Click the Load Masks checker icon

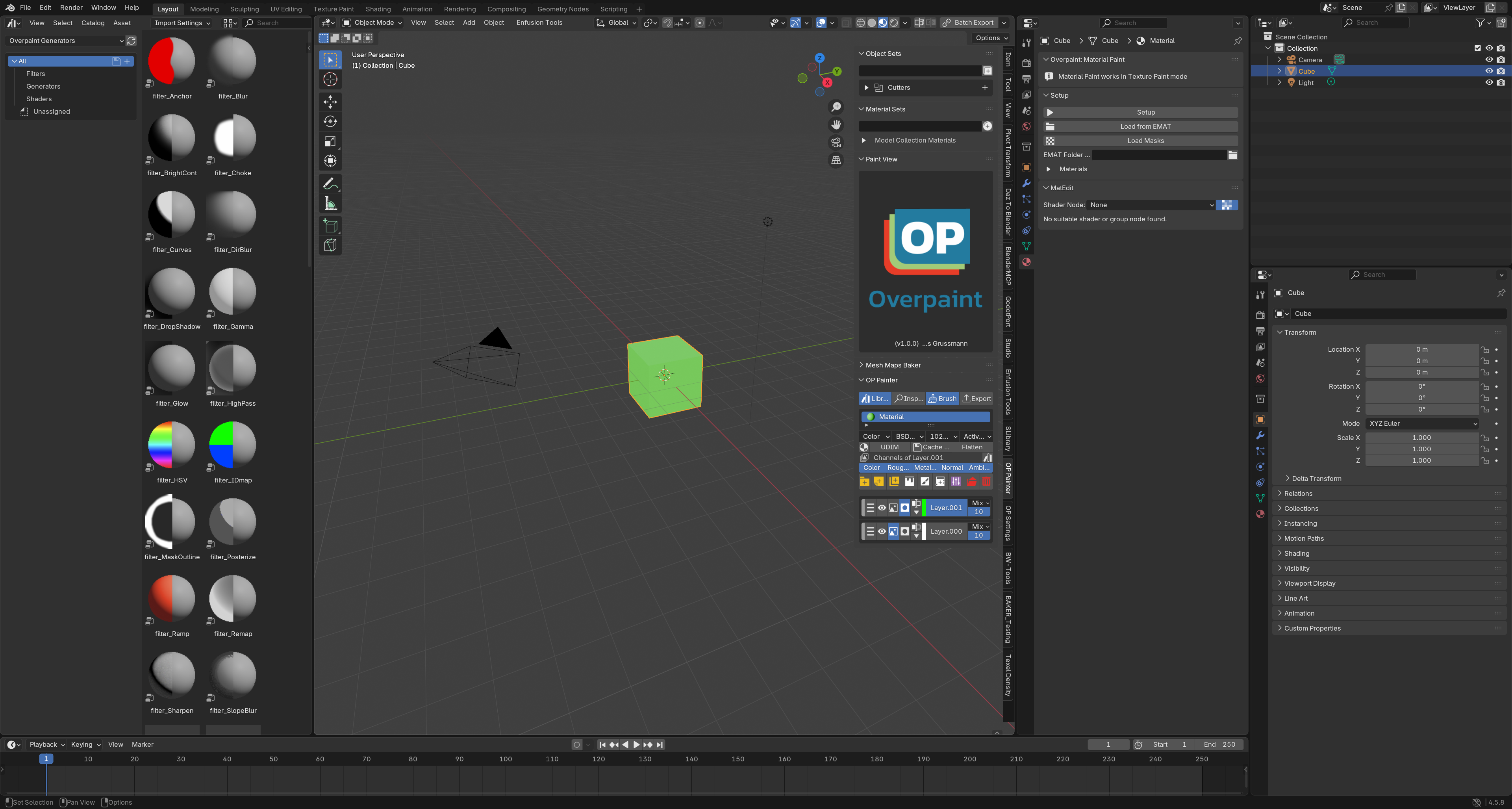point(1050,141)
